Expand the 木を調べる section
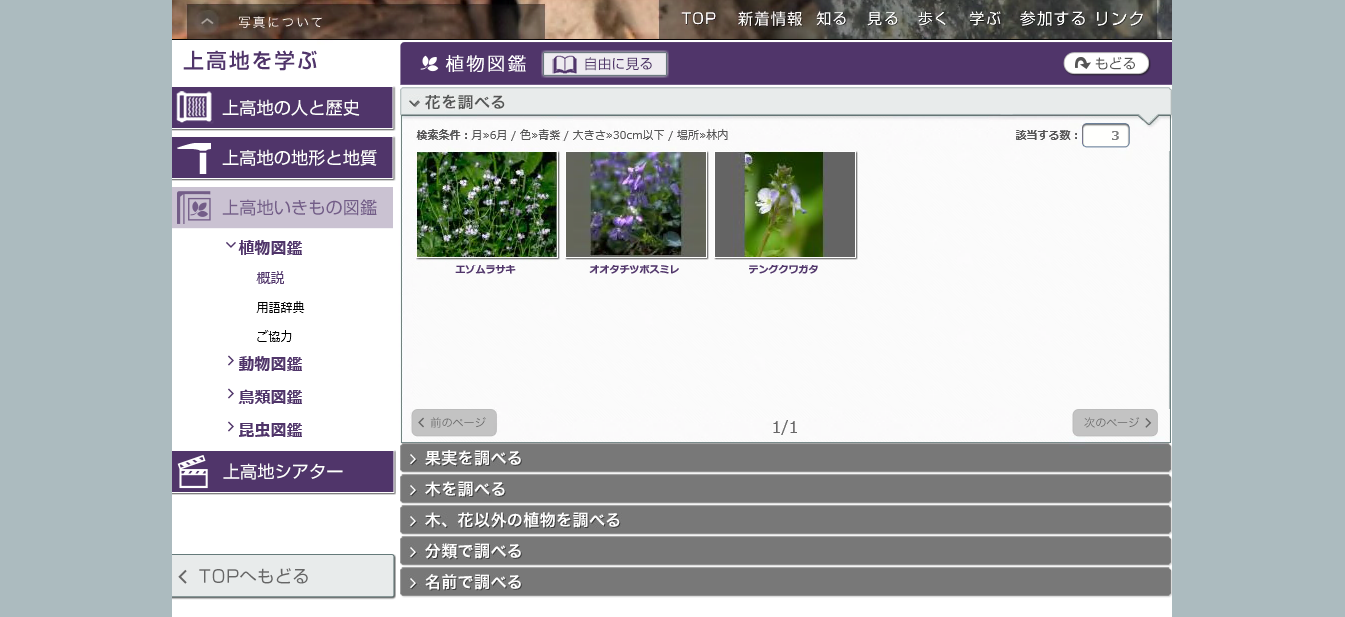 (413, 490)
